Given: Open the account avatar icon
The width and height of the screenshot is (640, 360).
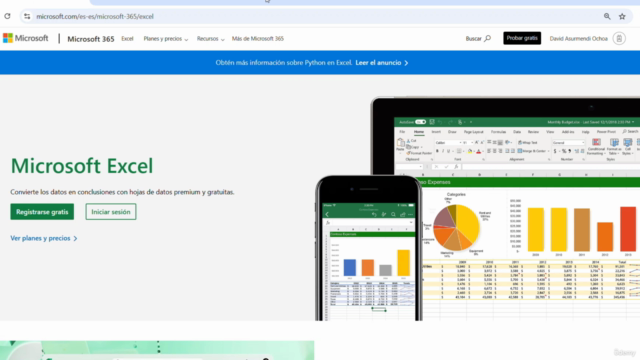Looking at the screenshot, I should [619, 38].
